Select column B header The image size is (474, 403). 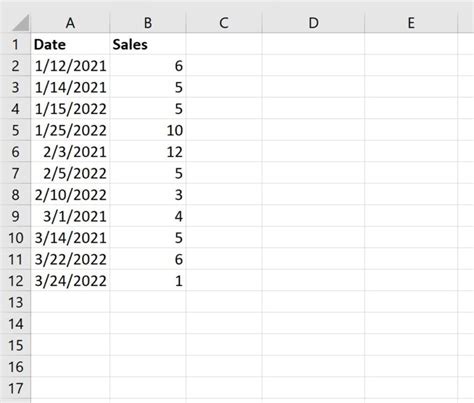[x=148, y=23]
